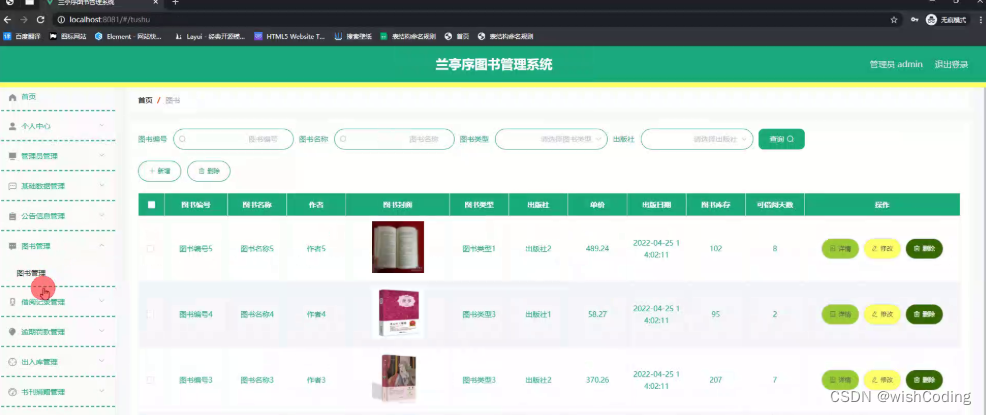Click the key password icon in address bar

click(x=914, y=20)
